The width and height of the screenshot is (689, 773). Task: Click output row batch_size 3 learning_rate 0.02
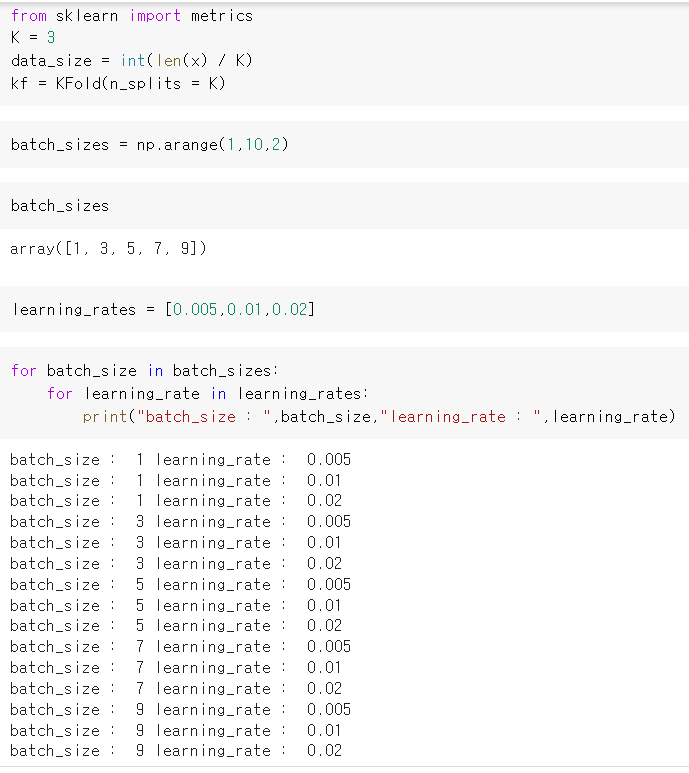point(176,563)
